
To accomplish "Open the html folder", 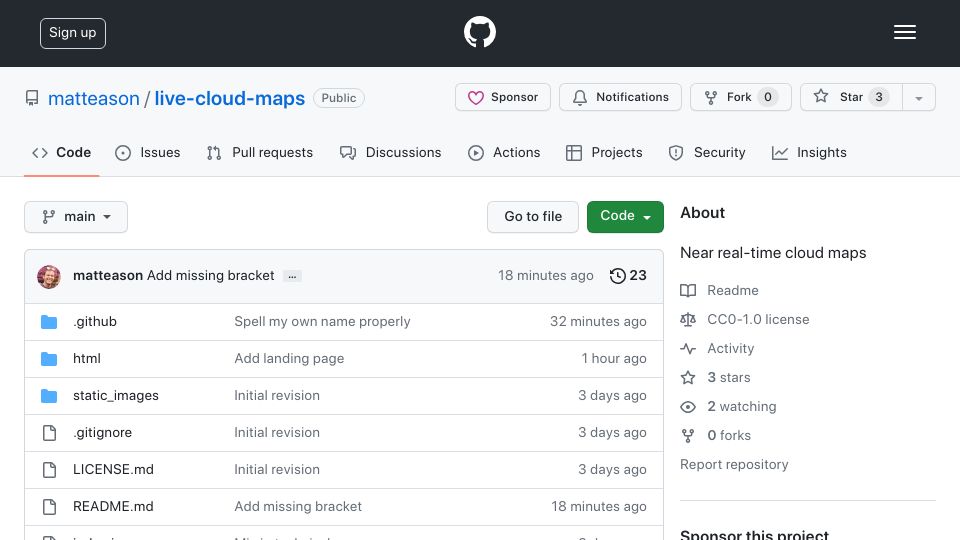I will coord(86,358).
